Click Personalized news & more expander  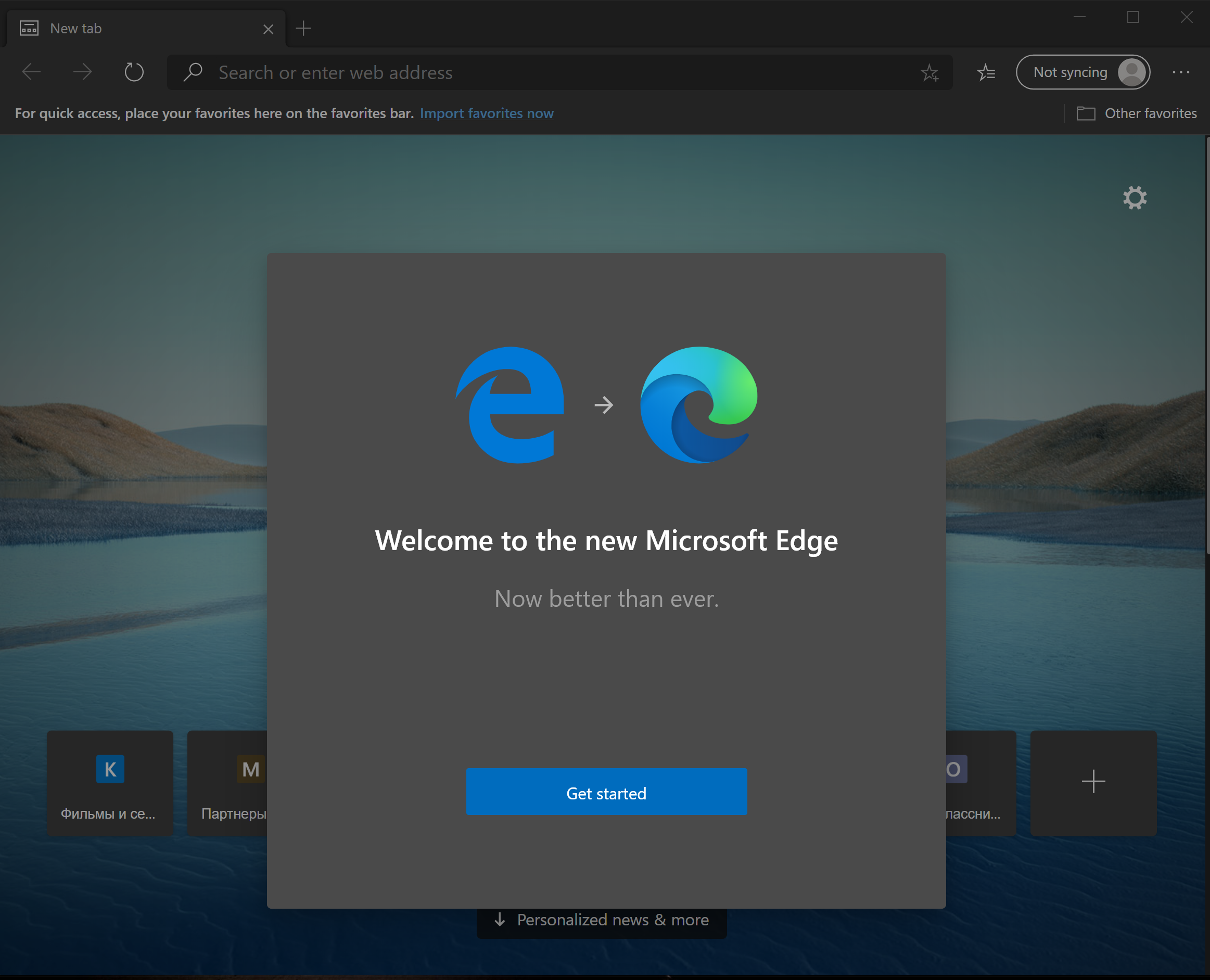coord(605,920)
